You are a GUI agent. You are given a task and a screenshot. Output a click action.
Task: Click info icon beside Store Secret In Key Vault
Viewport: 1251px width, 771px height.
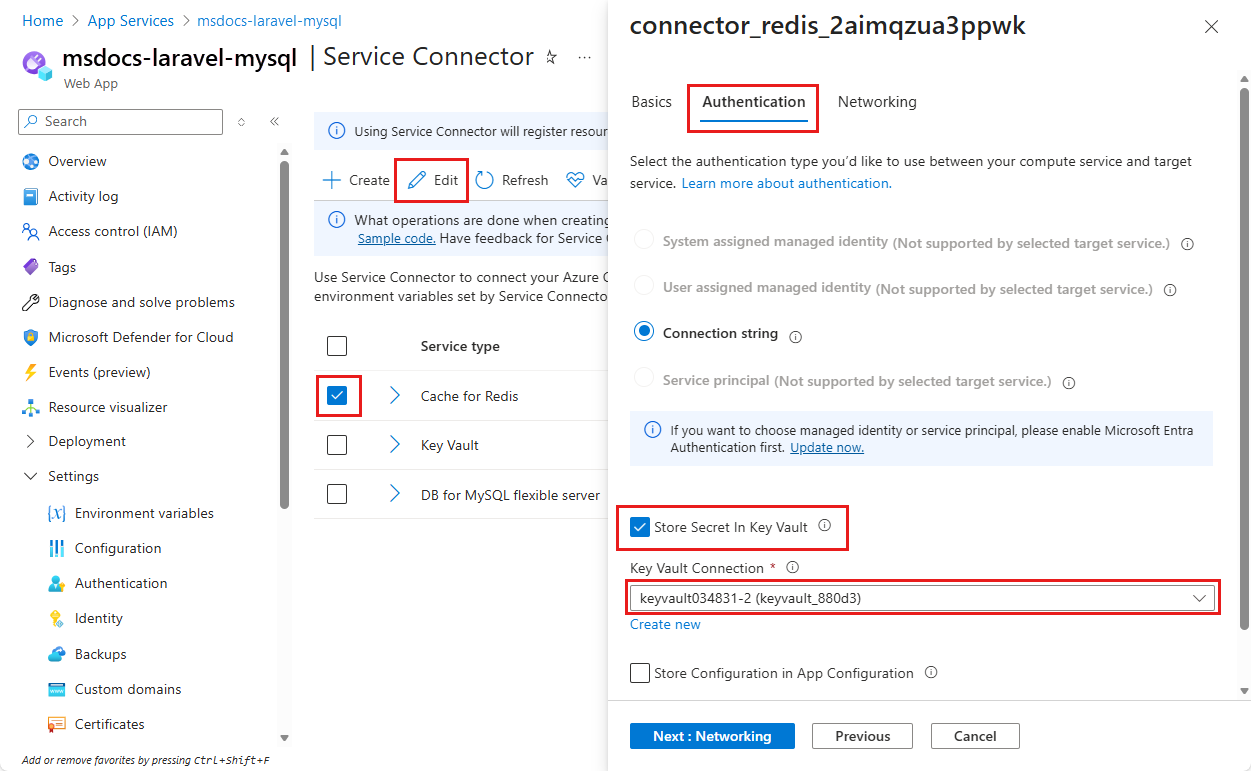pyautogui.click(x=825, y=525)
